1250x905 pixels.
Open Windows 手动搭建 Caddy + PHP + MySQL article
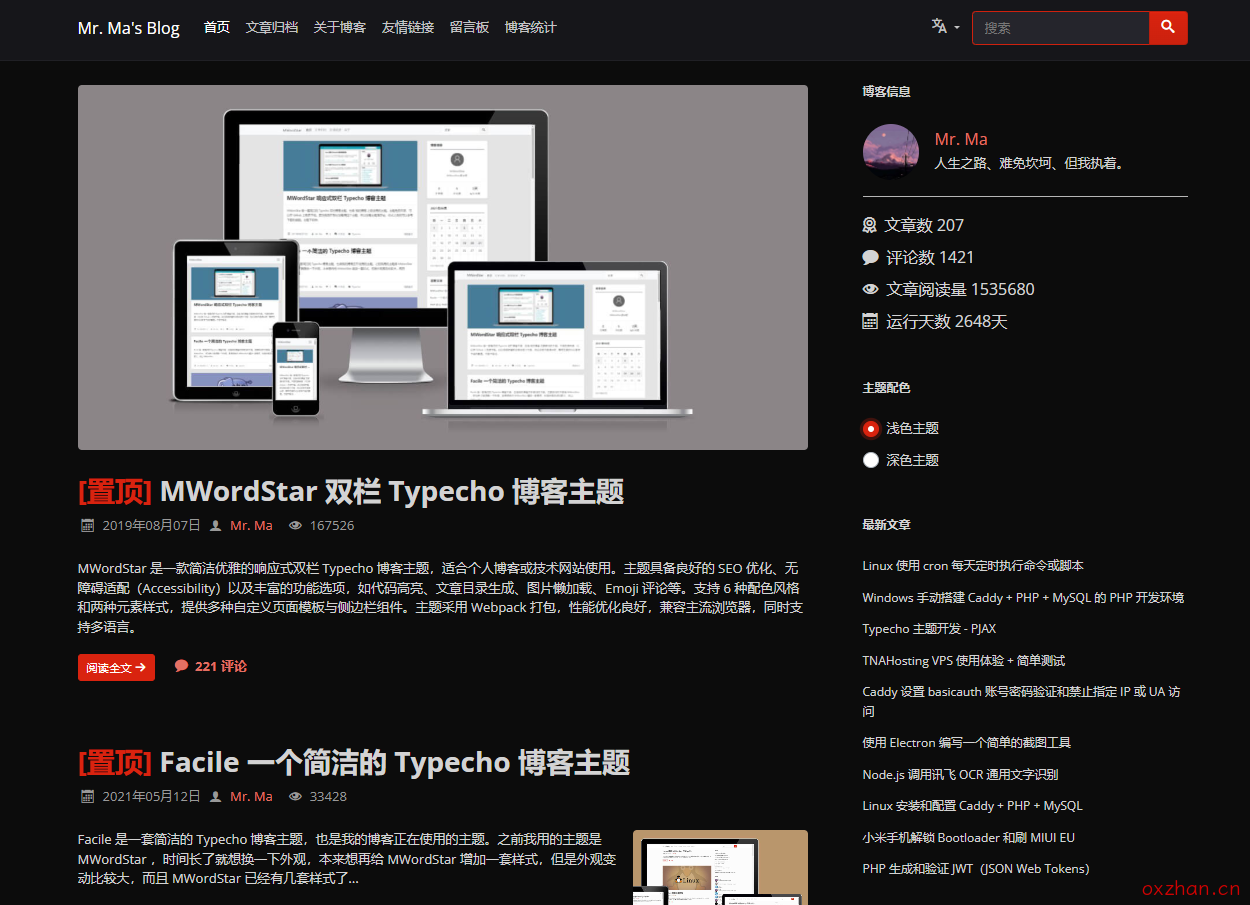pos(1023,597)
